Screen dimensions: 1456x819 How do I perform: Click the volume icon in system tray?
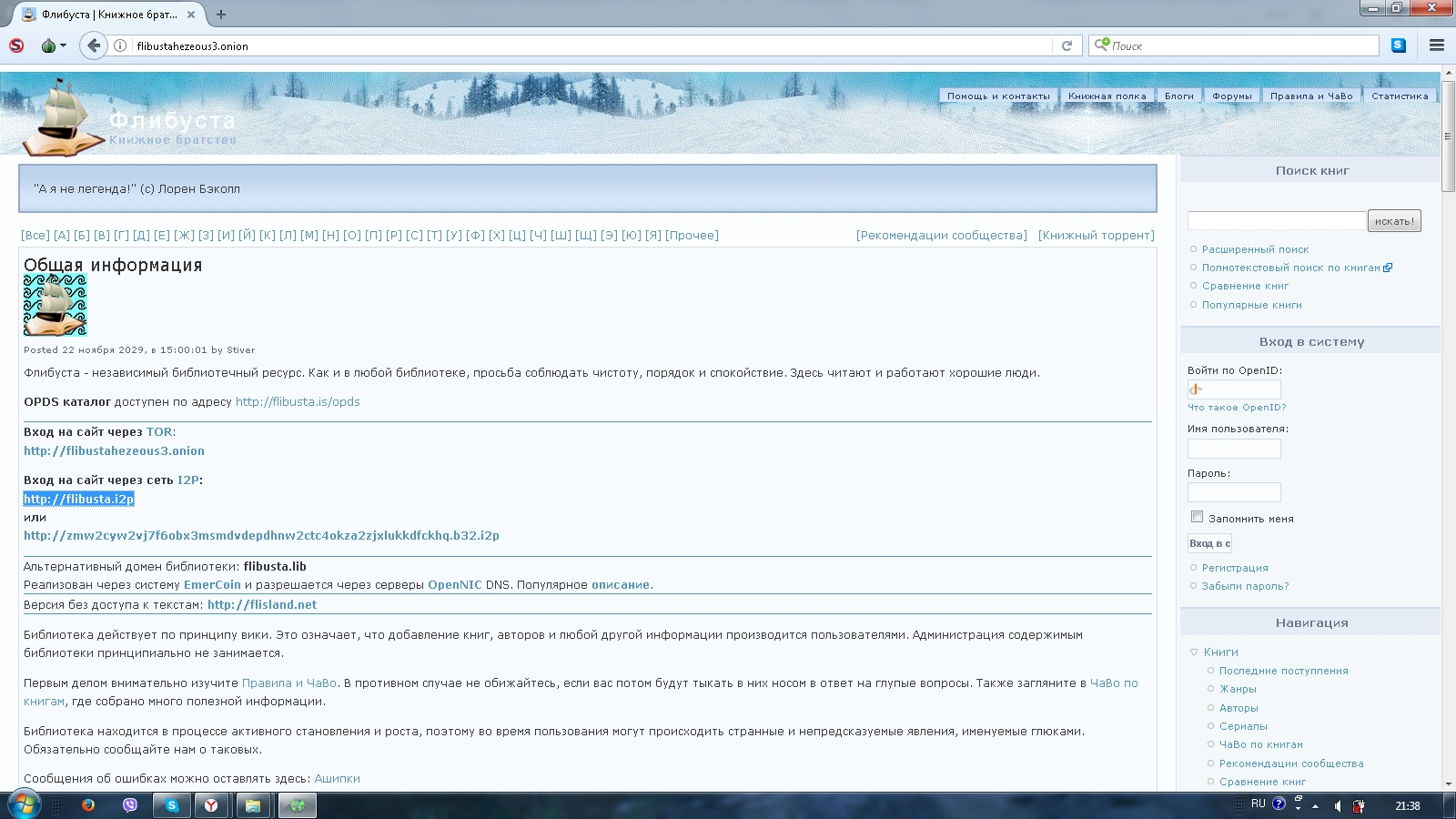coord(1337,805)
